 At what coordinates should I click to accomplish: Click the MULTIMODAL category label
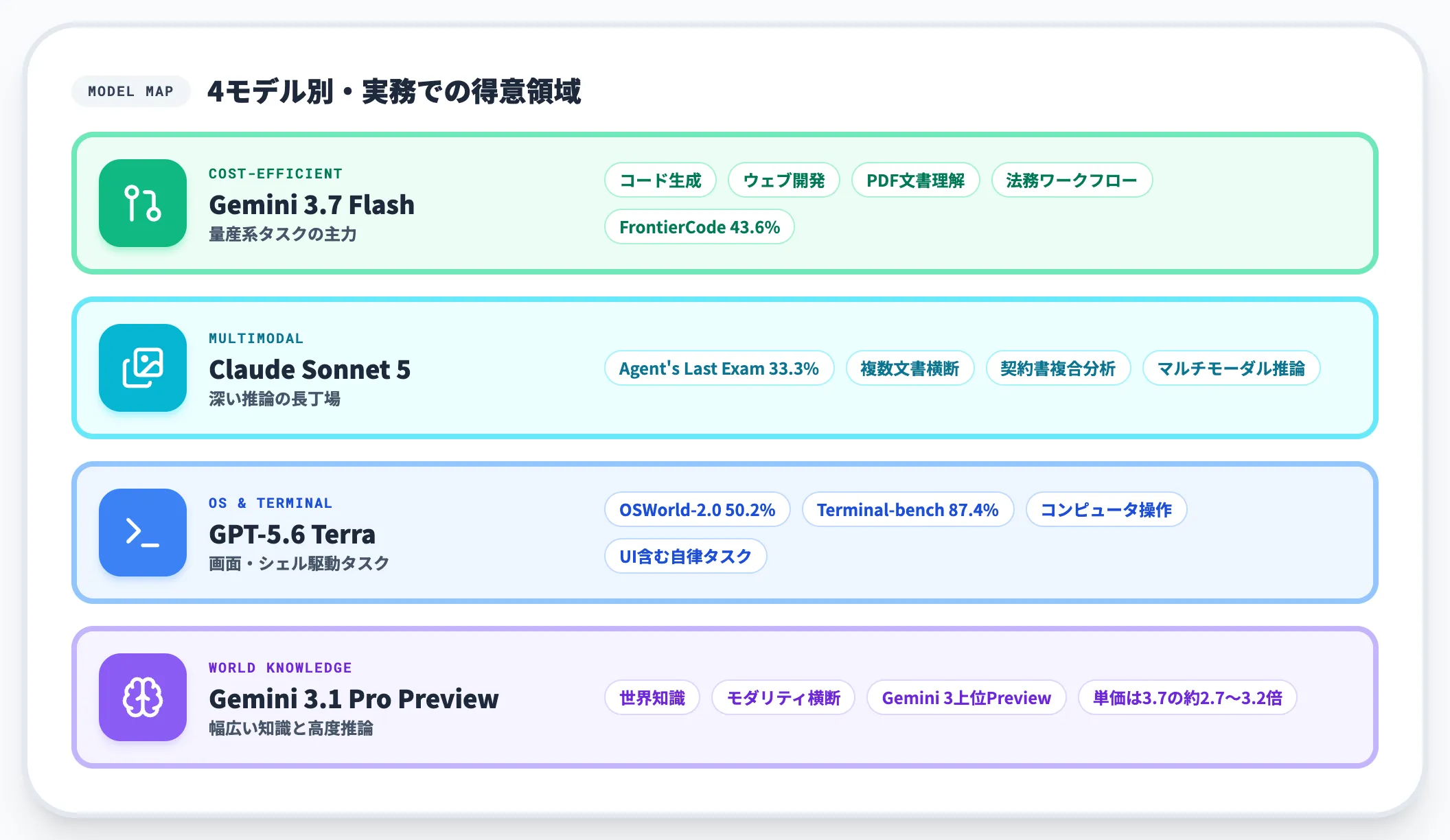pos(256,338)
